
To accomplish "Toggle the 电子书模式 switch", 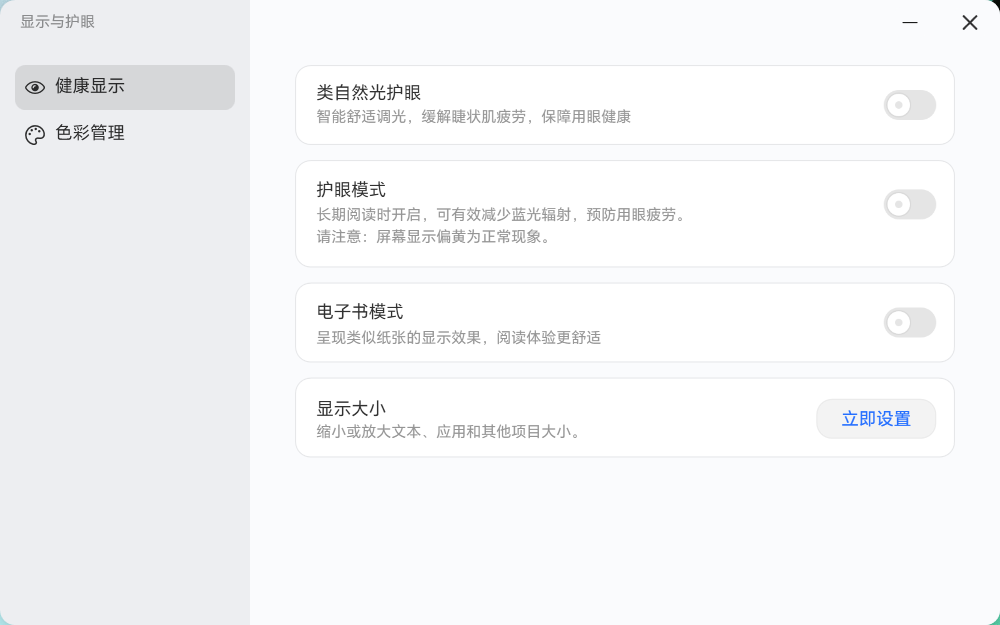I will coord(909,322).
